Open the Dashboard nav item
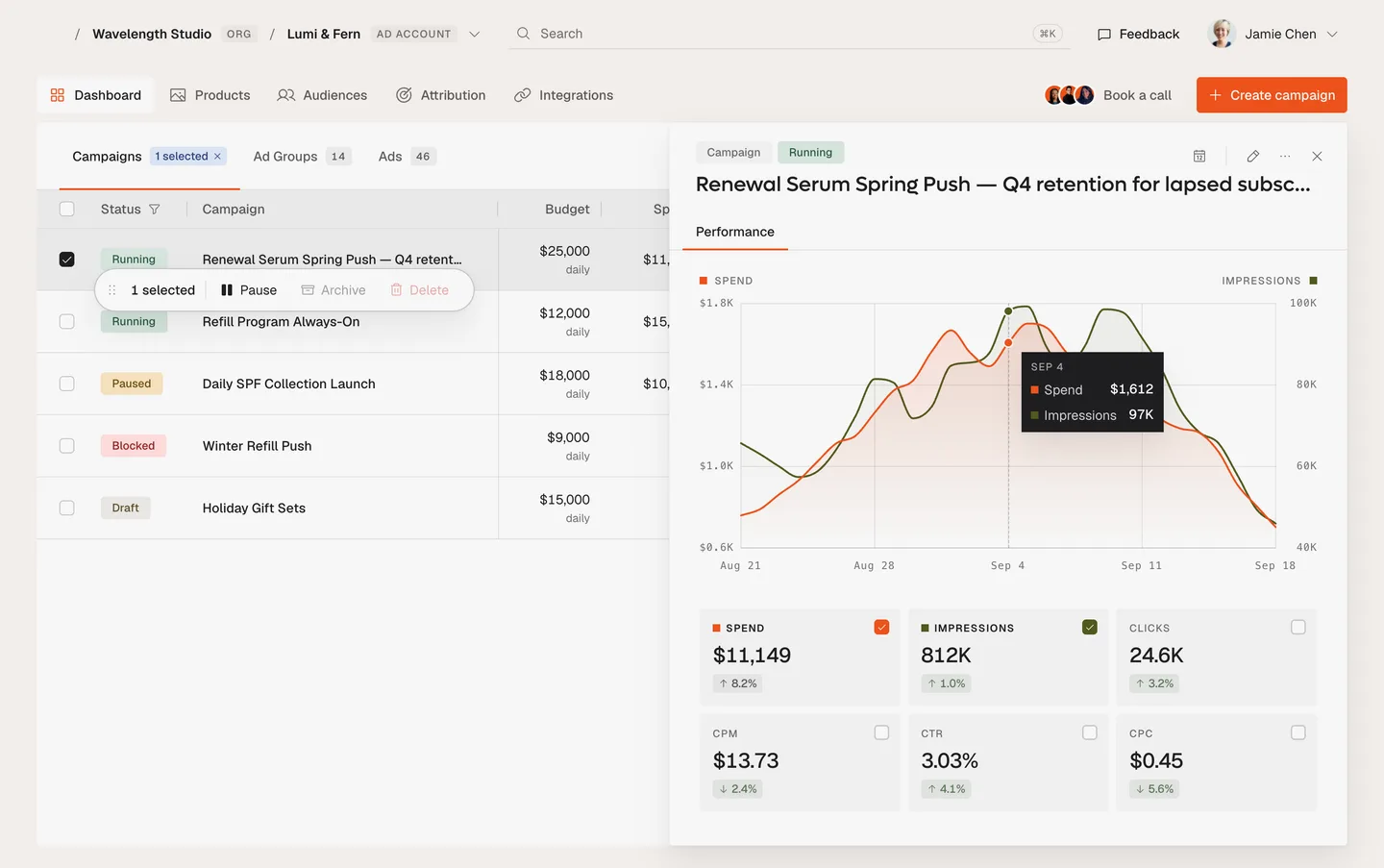 (95, 95)
